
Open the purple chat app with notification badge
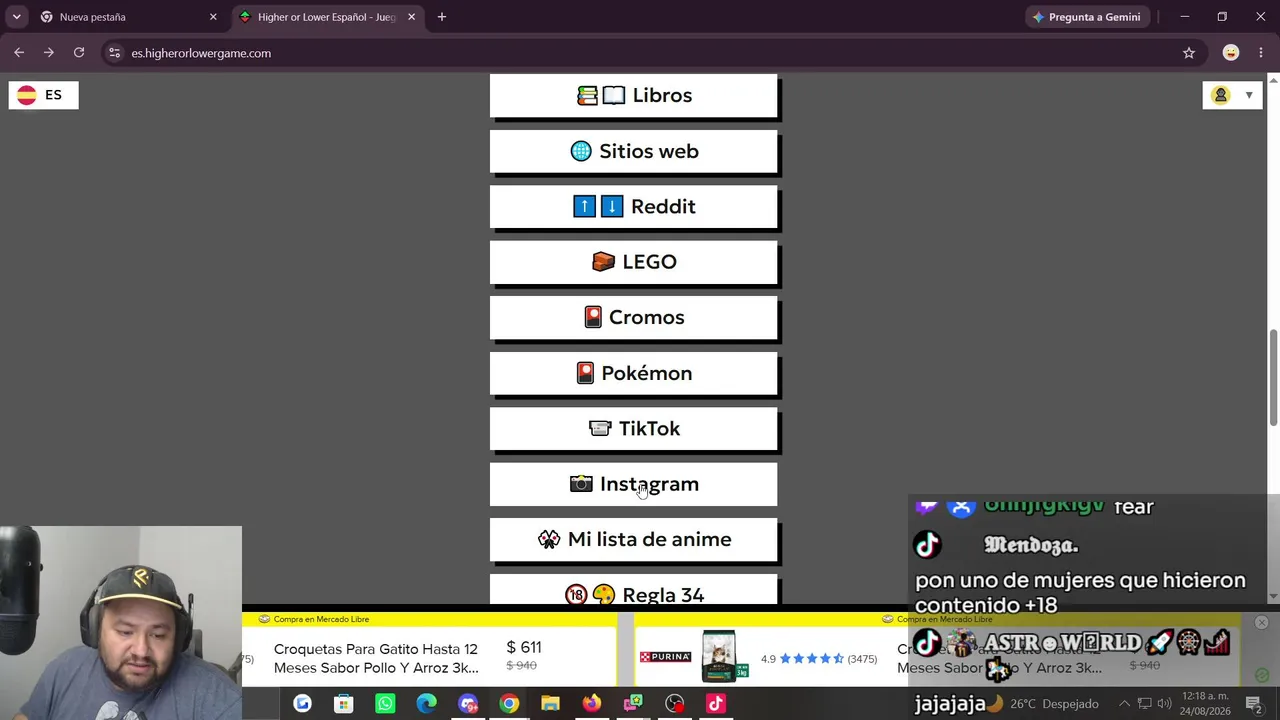coord(468,704)
